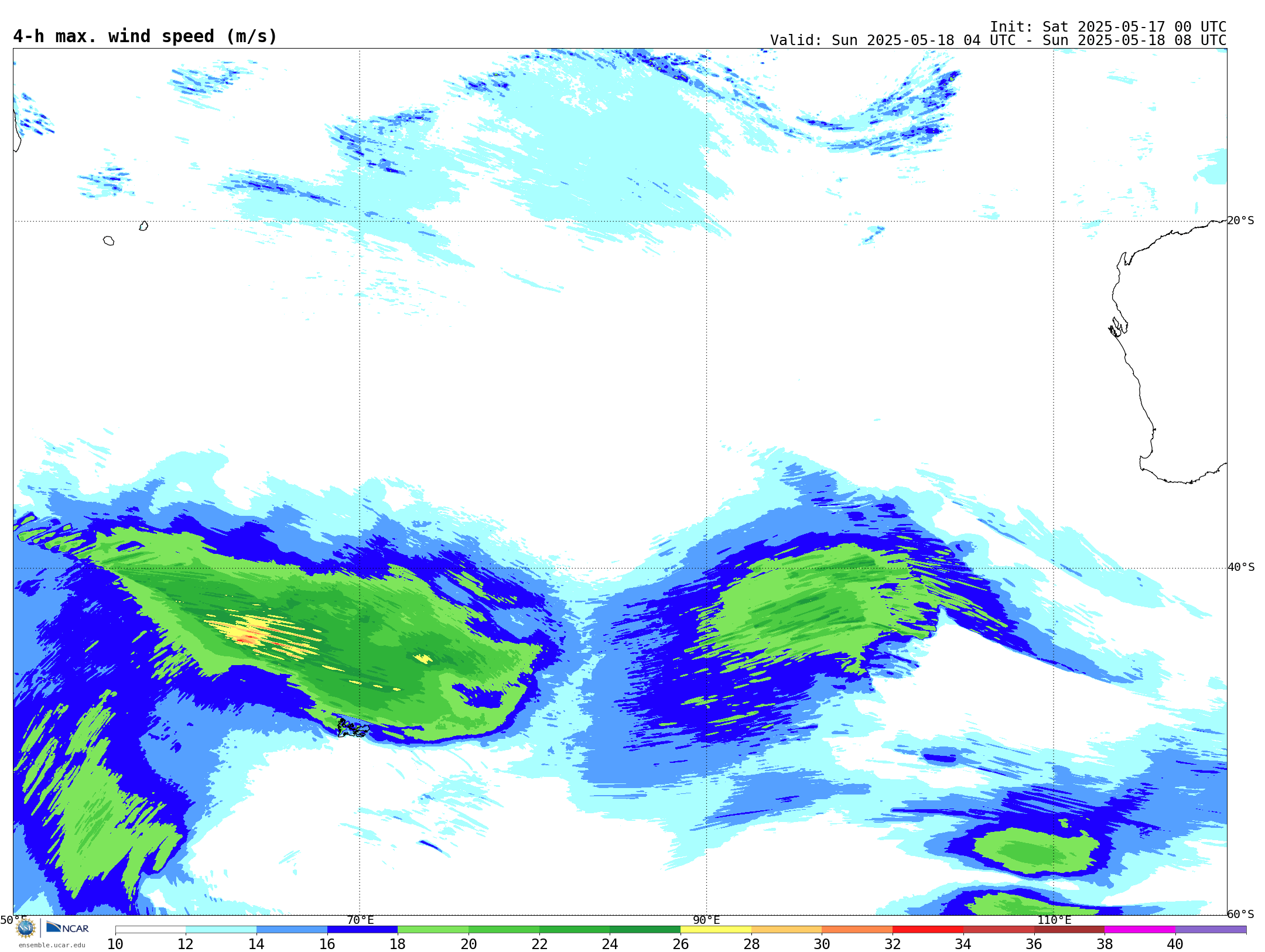Click the green wind region south of 110°E
Viewport: 1265px width, 952px height.
(x=1037, y=850)
